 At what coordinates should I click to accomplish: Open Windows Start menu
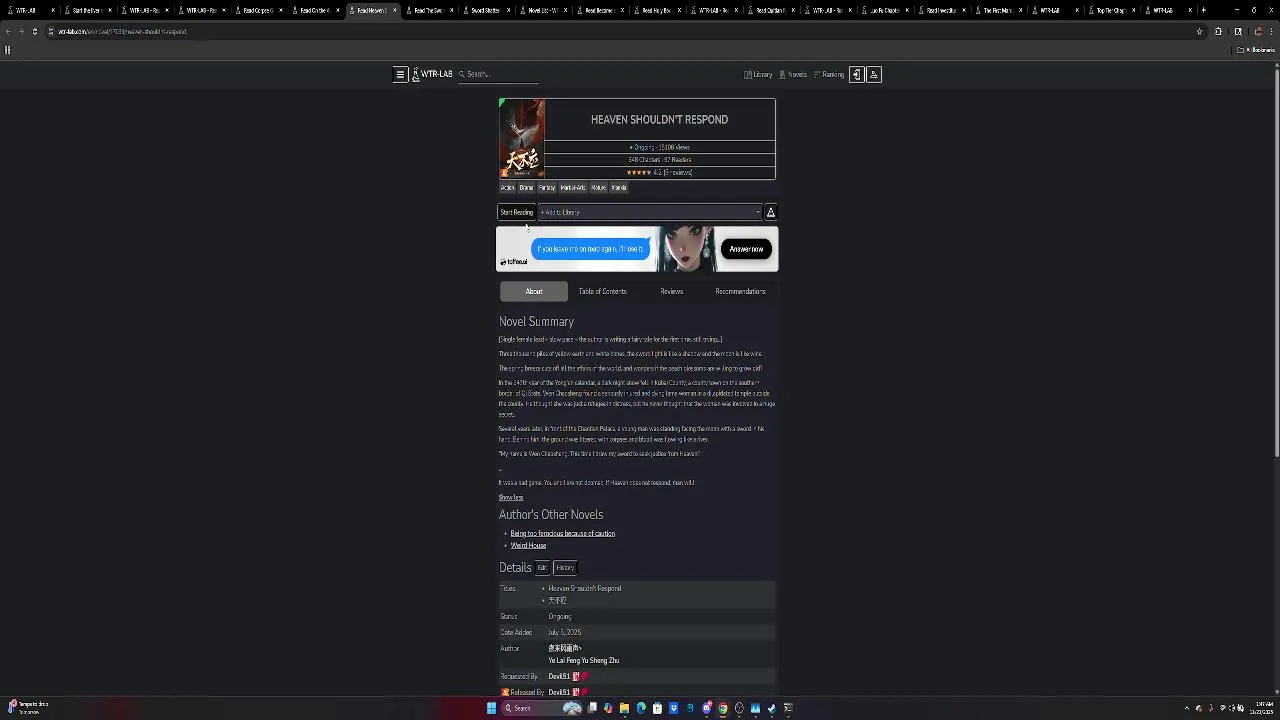491,708
